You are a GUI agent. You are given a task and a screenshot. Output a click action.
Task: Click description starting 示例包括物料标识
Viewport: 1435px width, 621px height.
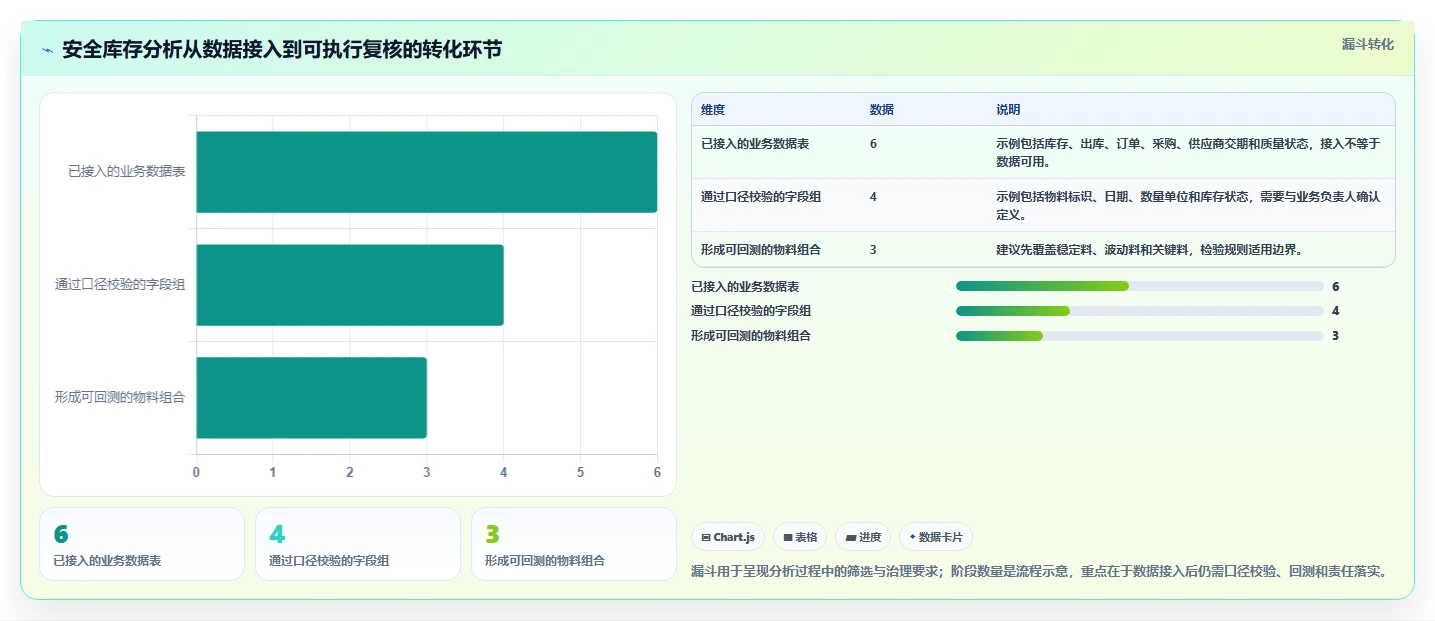pos(1188,205)
